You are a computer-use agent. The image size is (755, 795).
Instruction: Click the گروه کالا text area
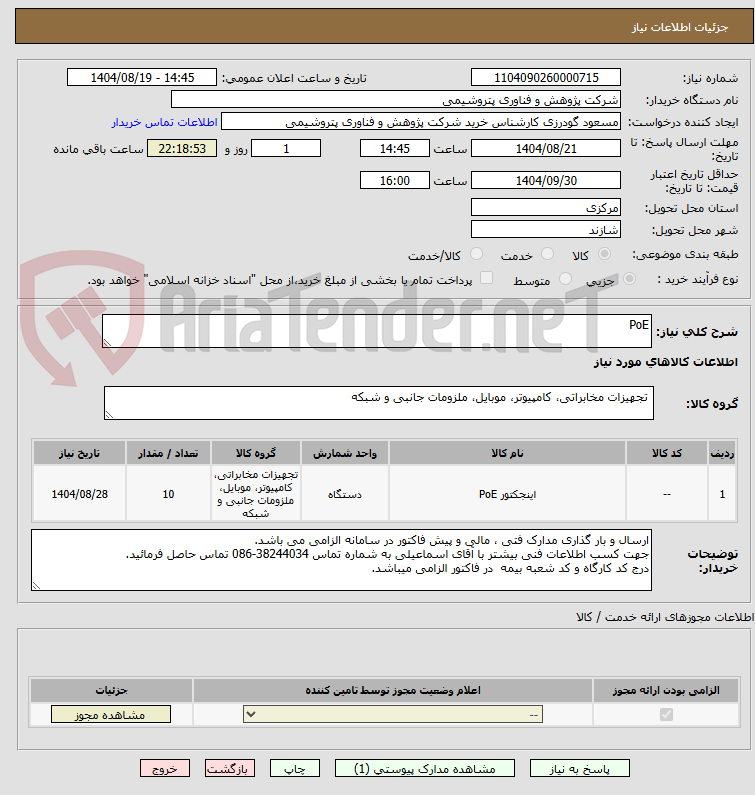379,403
